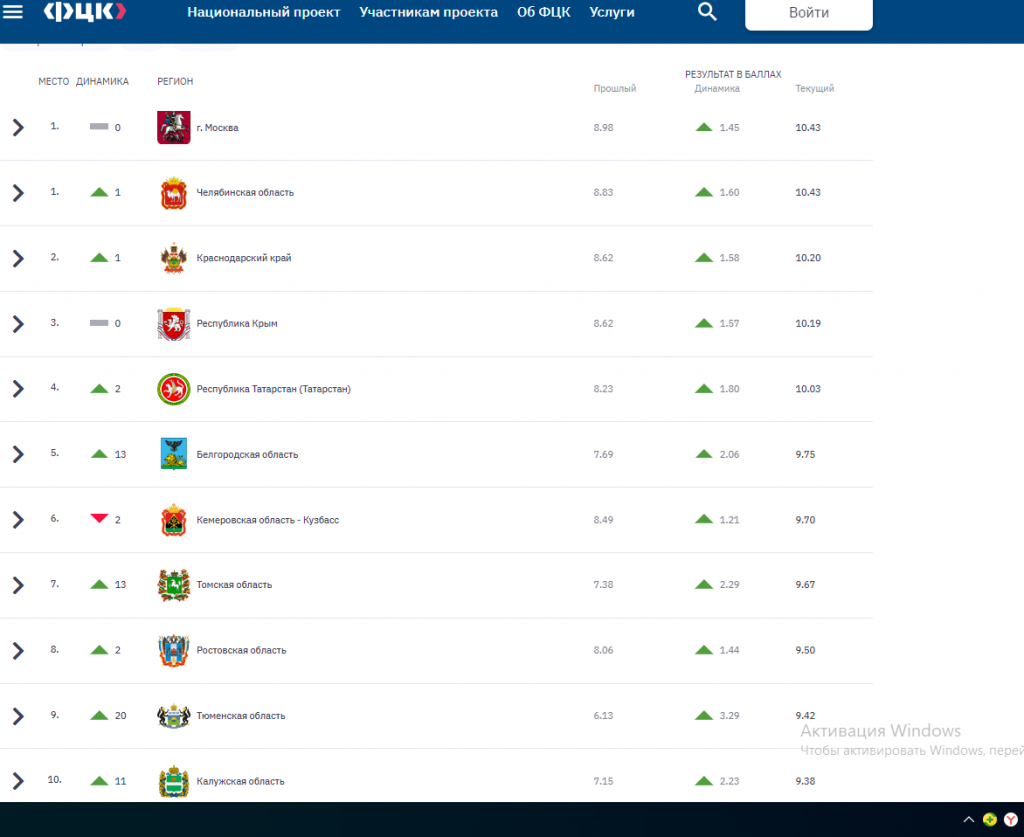The height and width of the screenshot is (837, 1024).
Task: Click РЕЗУЛЬТАТ В БАЛЛАХ header
Action: click(733, 74)
